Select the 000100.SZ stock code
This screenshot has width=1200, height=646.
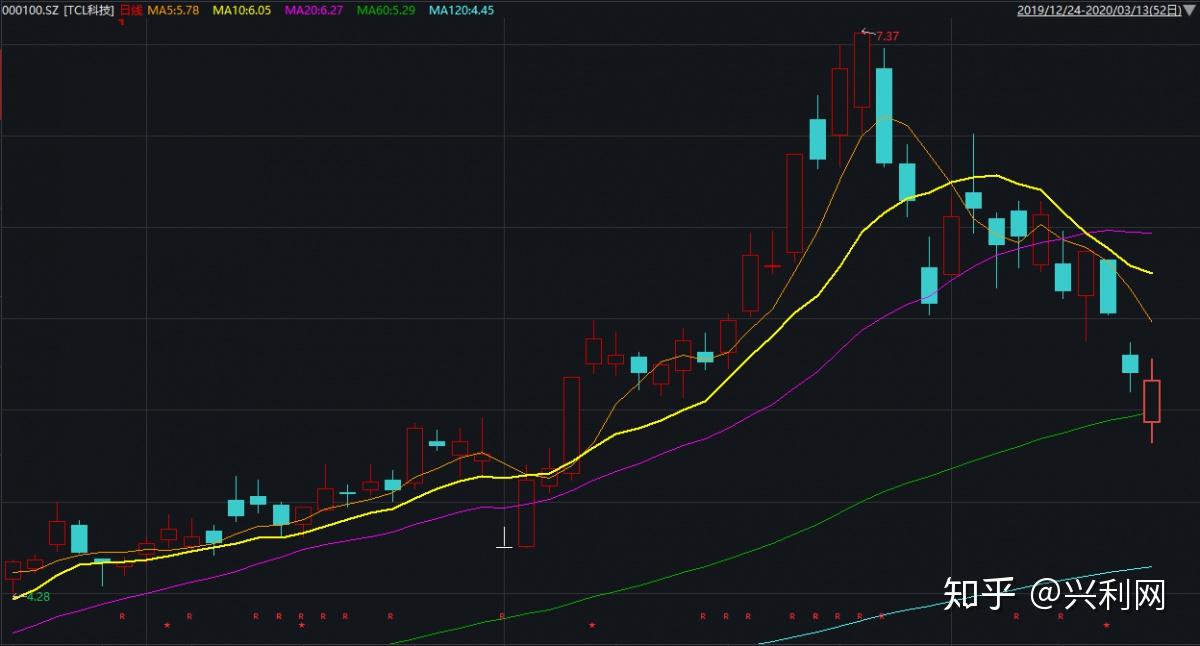(x=29, y=10)
